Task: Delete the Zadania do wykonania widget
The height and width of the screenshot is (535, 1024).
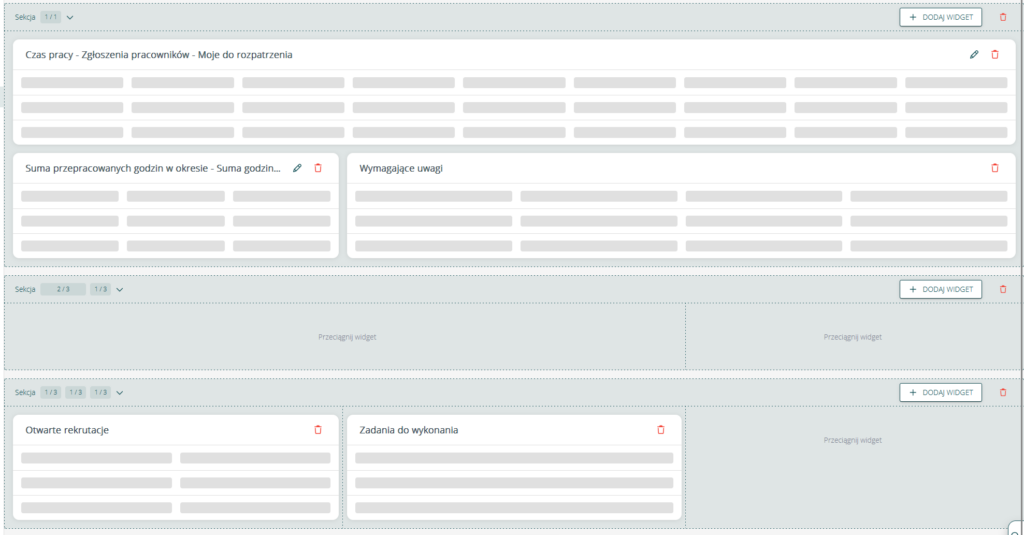Action: click(660, 430)
